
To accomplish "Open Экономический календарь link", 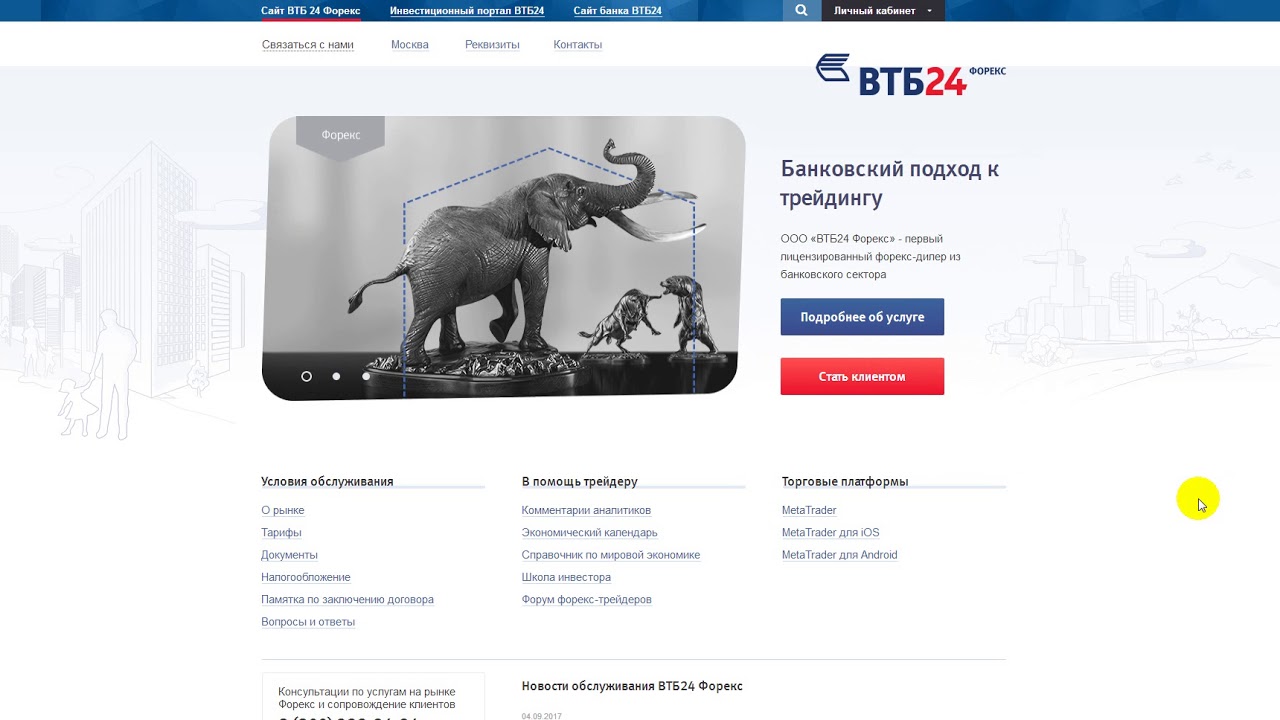I will 590,533.
